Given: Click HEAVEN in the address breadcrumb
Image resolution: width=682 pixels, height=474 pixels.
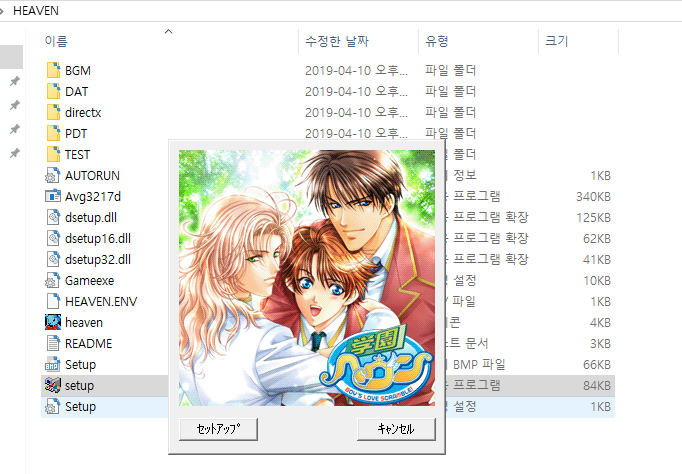Looking at the screenshot, I should 36,11.
